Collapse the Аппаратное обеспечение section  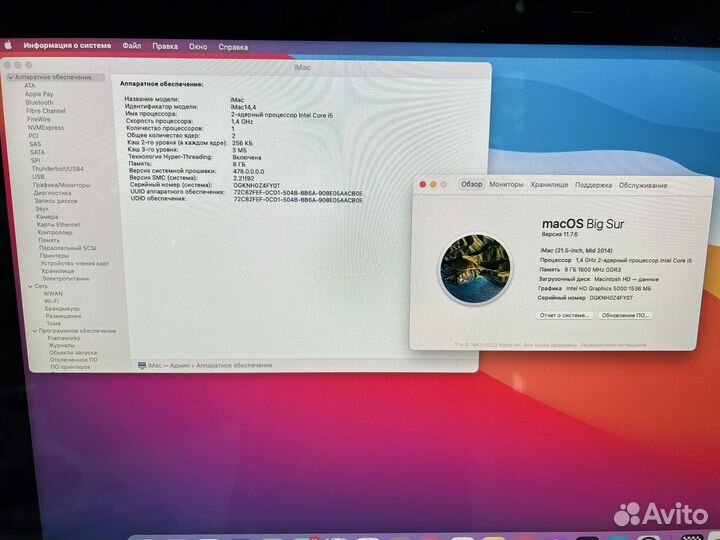11,77
